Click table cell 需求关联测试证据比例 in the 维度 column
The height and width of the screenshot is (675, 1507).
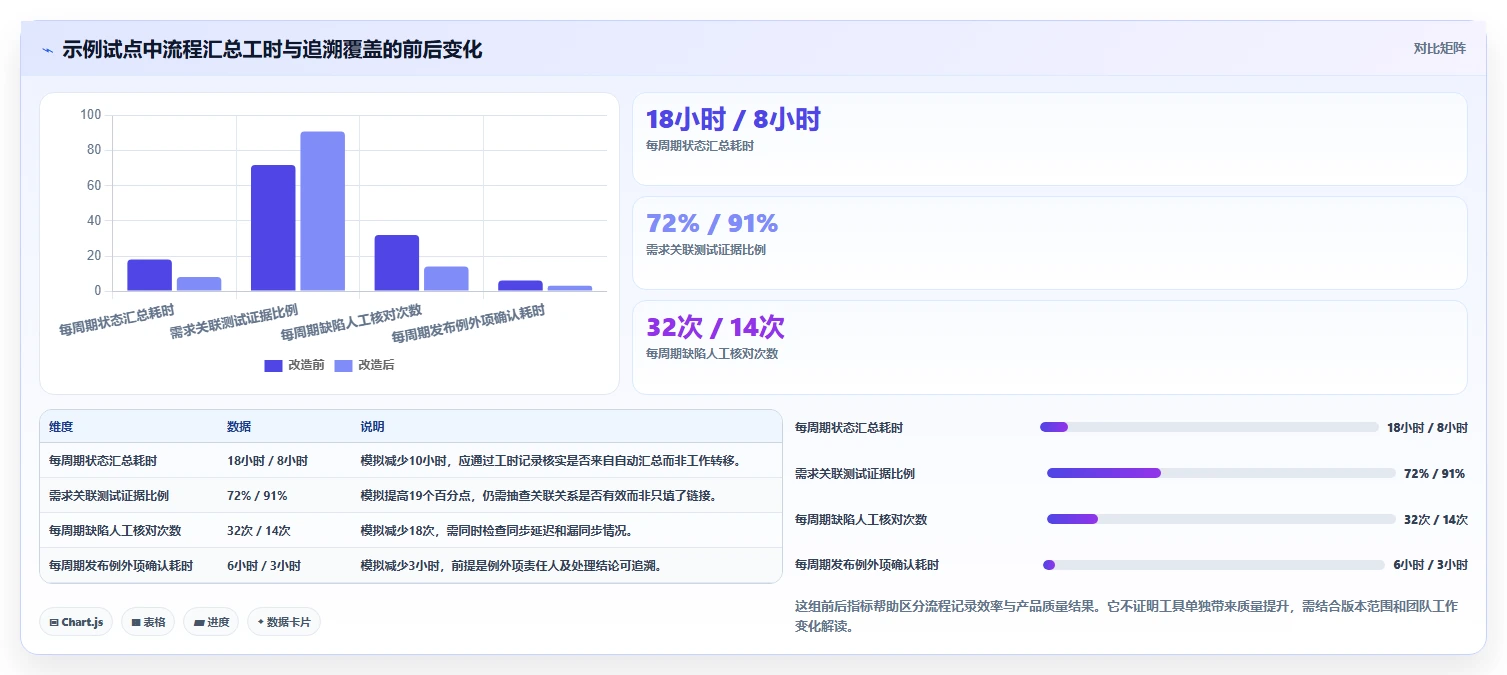coord(109,496)
